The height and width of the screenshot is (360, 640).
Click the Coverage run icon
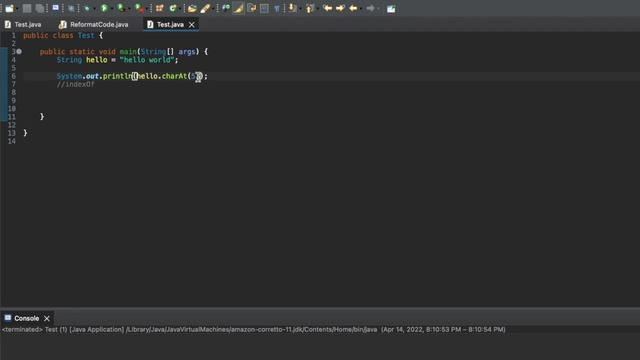[121, 8]
